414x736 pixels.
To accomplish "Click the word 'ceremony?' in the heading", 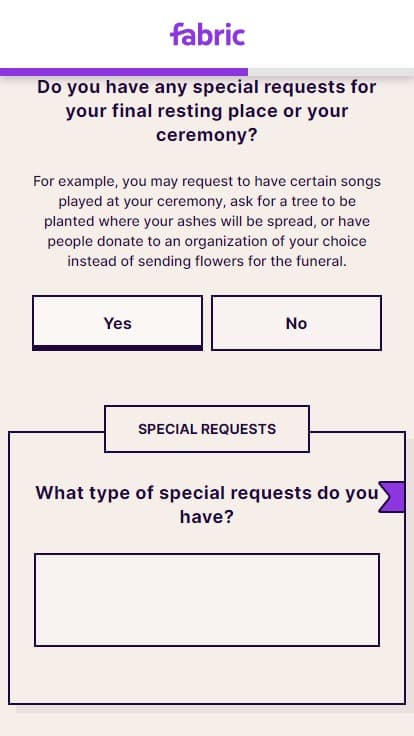I will click(x=207, y=136).
